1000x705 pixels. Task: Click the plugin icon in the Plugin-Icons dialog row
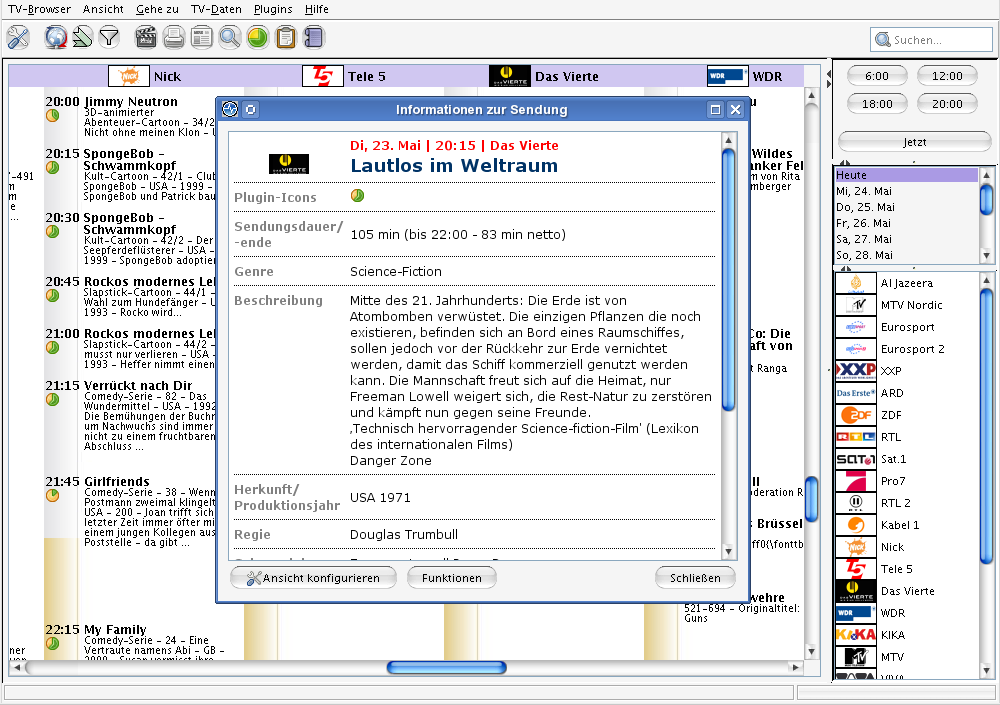click(x=357, y=196)
